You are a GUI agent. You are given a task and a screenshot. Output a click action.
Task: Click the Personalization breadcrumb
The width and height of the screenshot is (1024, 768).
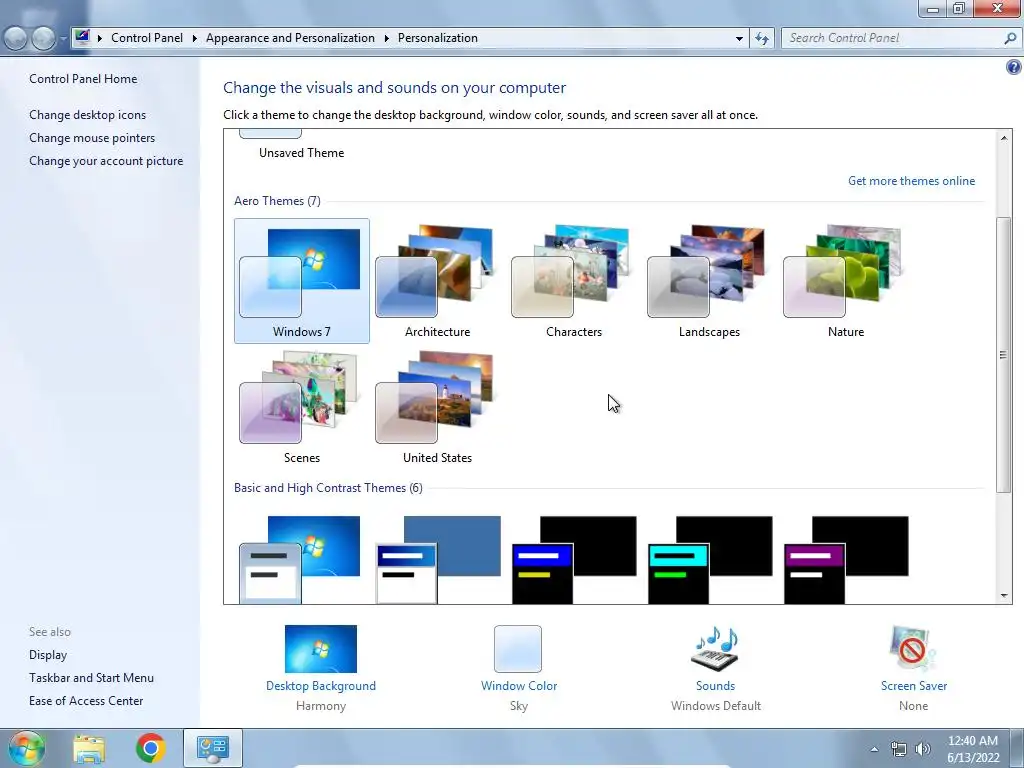pos(438,38)
